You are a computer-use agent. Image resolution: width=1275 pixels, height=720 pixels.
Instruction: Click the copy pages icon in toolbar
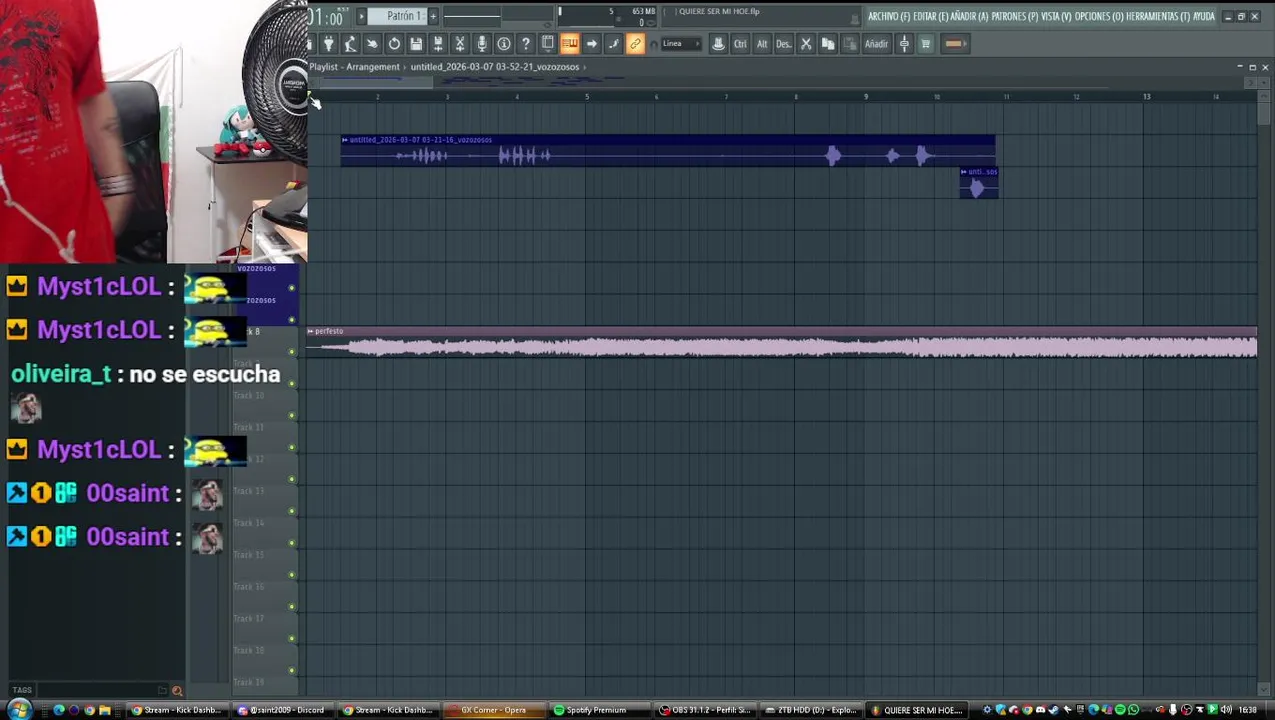click(828, 44)
